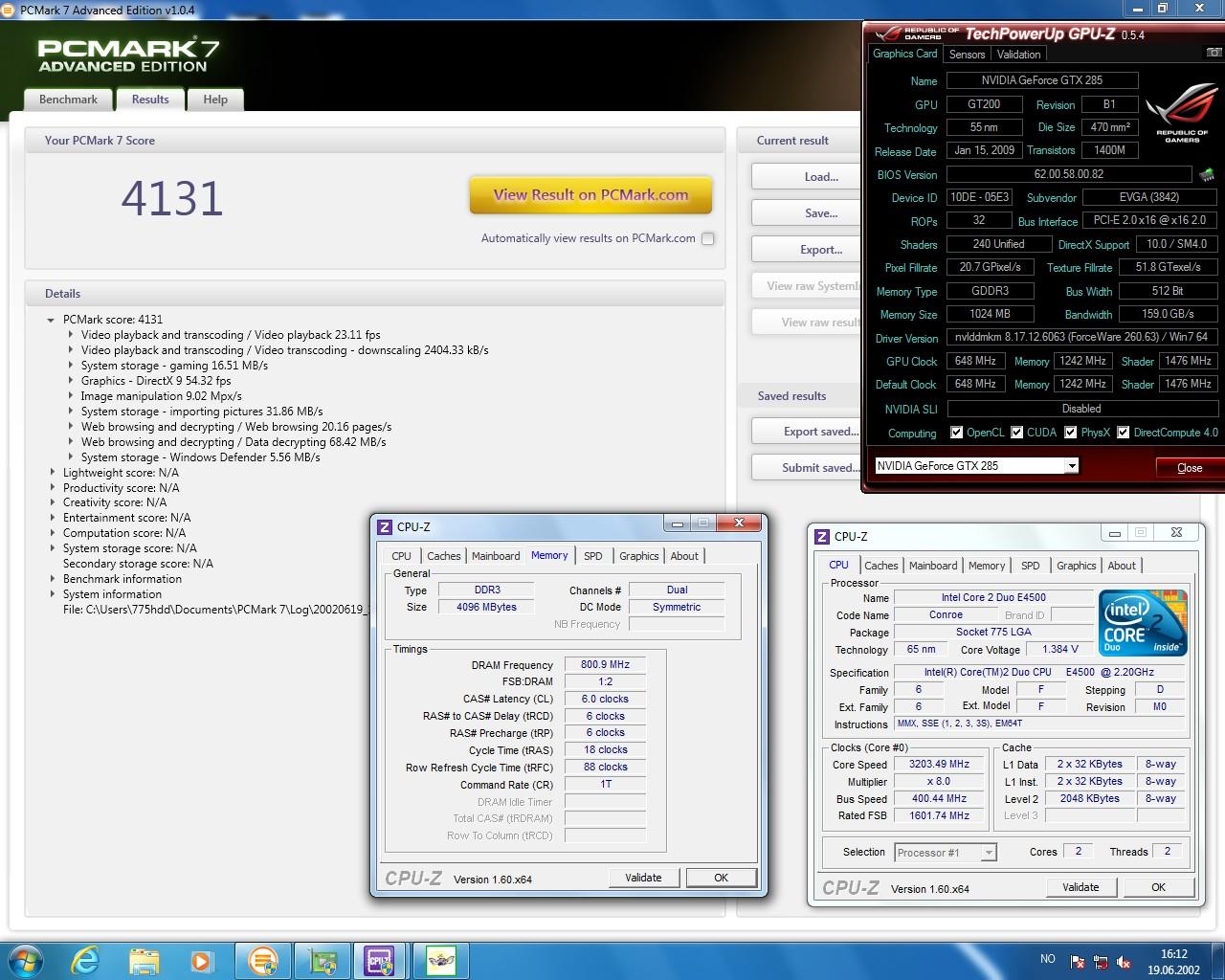This screenshot has height=980, width=1225.
Task: Switch to the PCMark 7 taskbar item
Action: pos(263,960)
